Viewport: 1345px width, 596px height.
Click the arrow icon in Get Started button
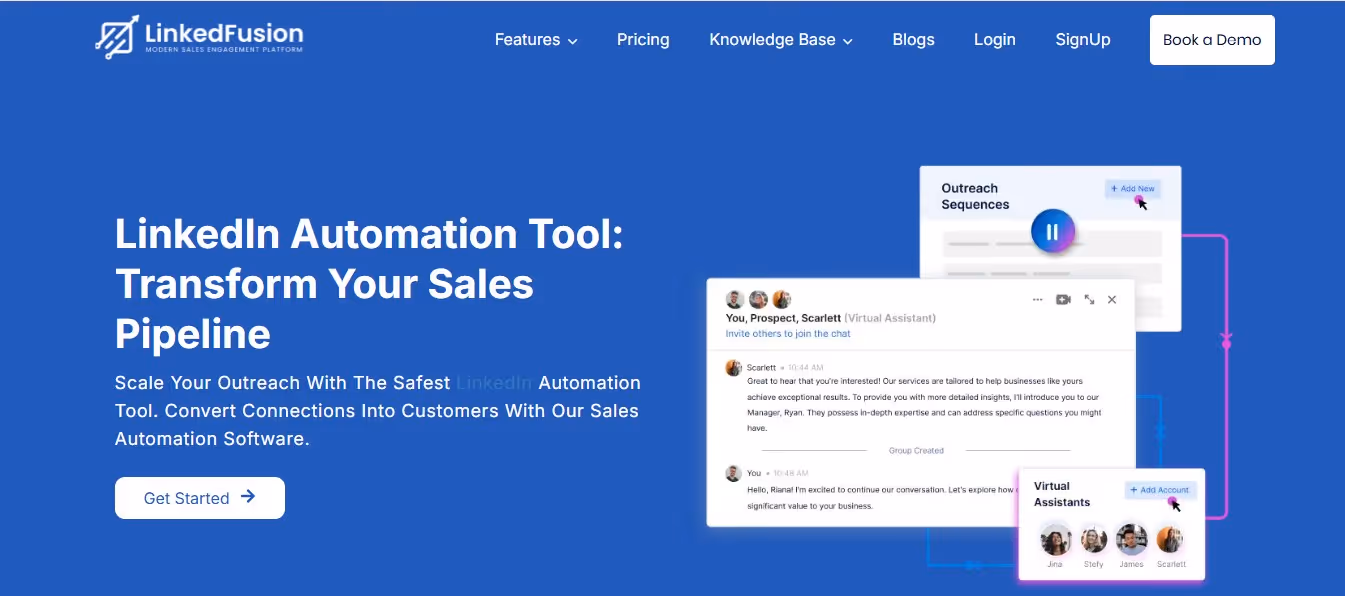pyautogui.click(x=248, y=497)
